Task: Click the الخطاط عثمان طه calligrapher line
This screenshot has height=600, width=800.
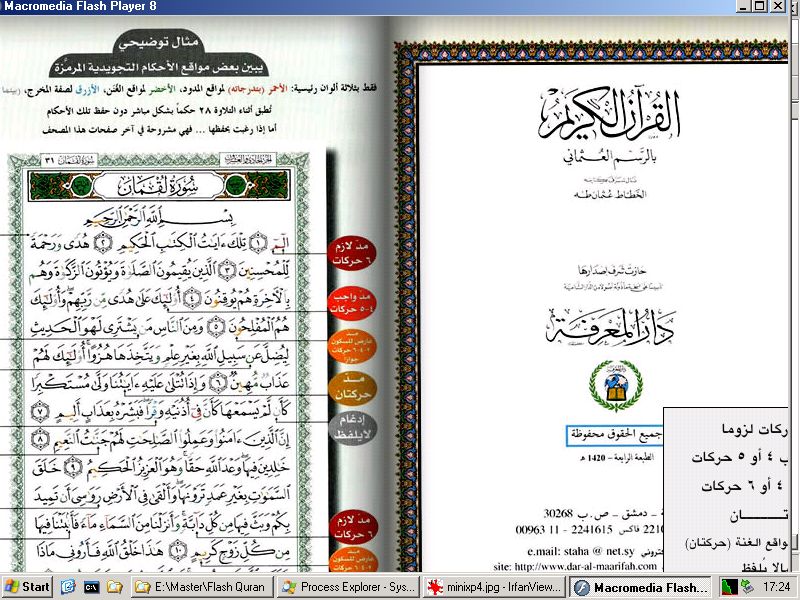Action: pyautogui.click(x=610, y=194)
